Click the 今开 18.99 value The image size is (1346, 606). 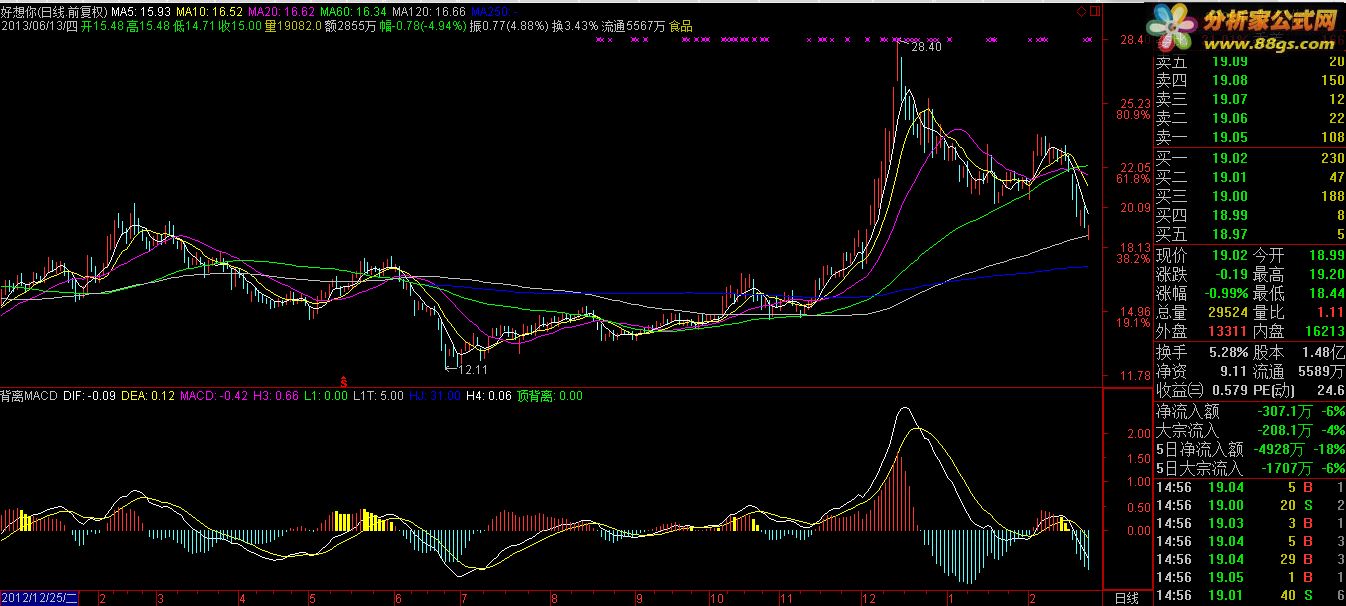click(1325, 255)
